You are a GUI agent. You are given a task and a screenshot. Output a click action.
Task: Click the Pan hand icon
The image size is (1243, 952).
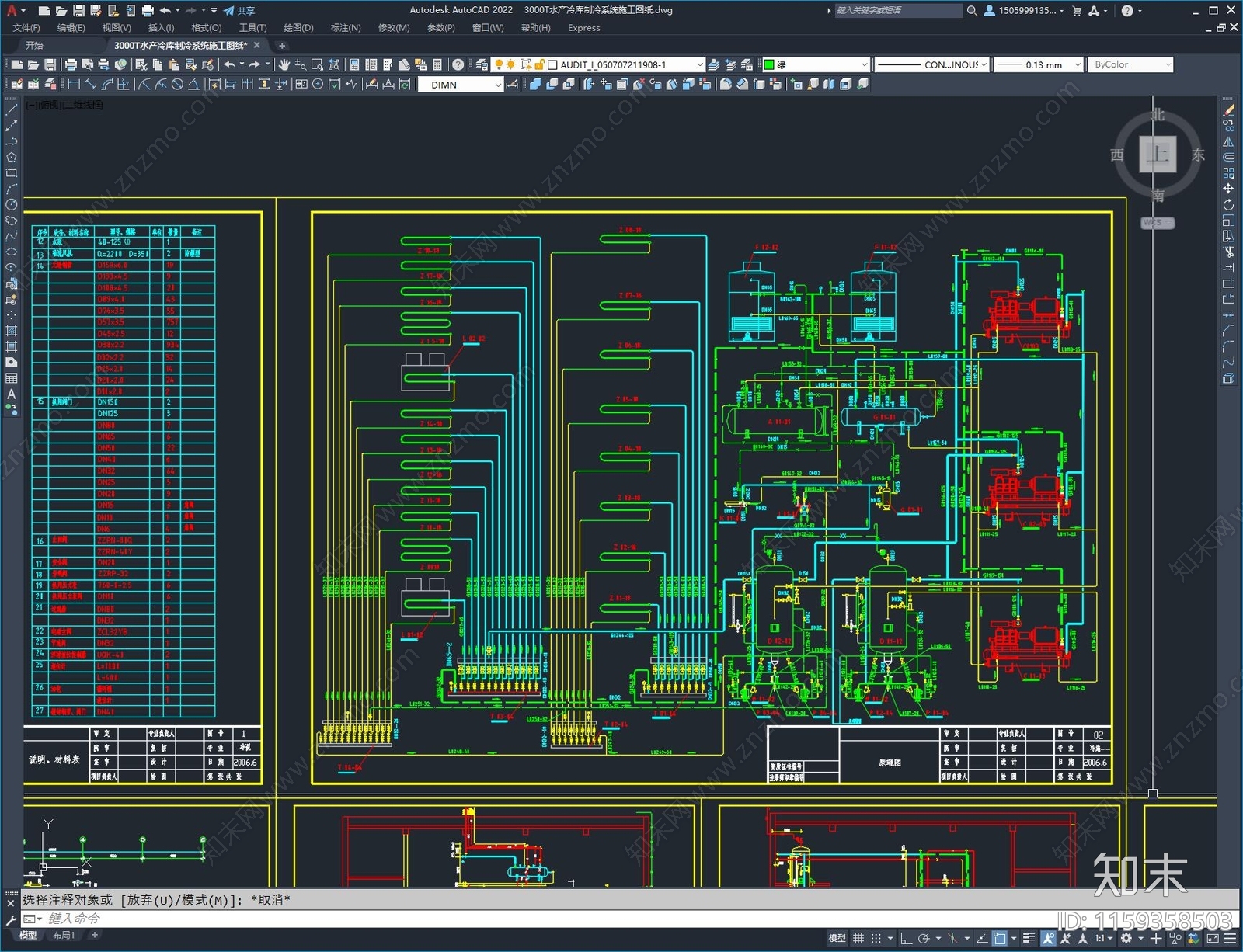tap(284, 64)
